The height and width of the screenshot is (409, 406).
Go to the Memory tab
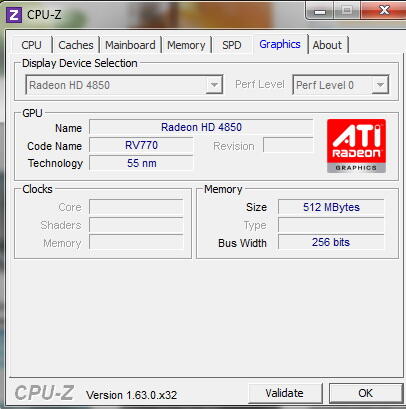186,45
